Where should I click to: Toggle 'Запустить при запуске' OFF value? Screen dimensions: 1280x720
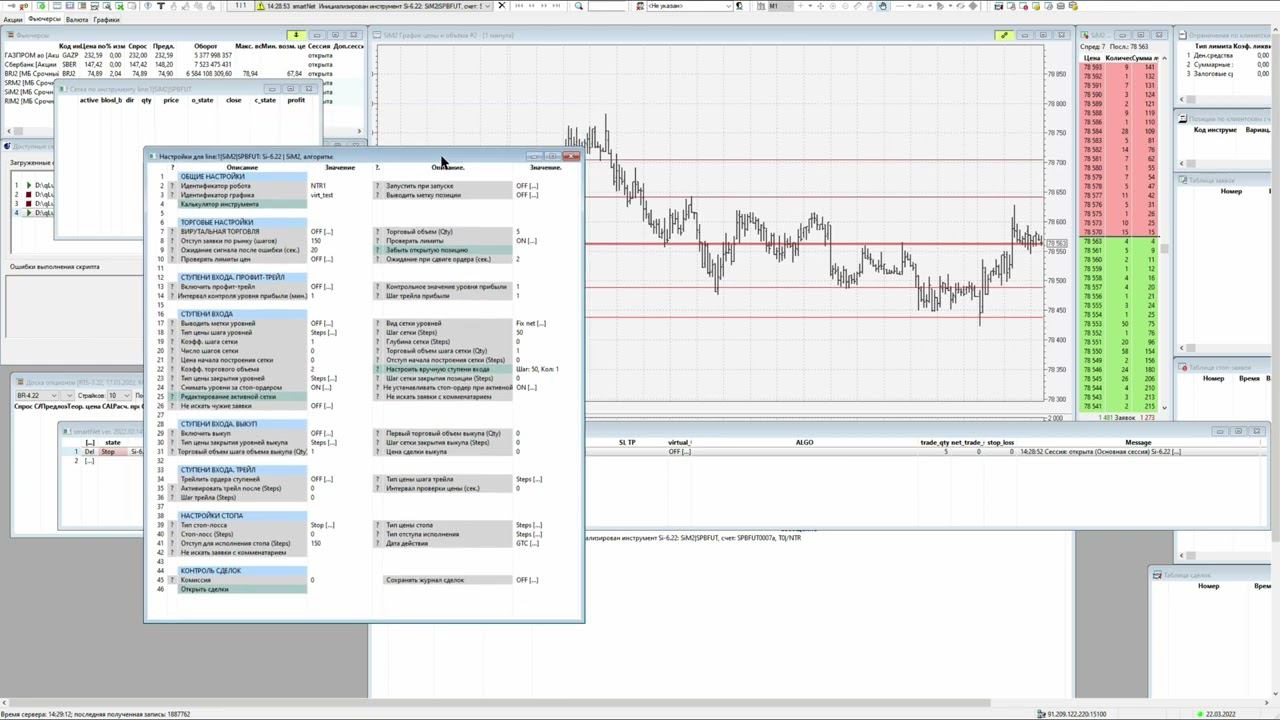[x=527, y=186]
